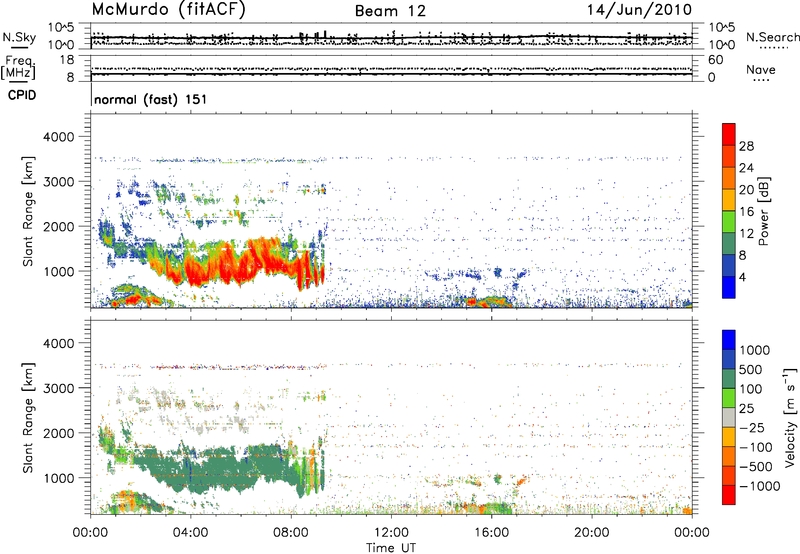
Task: Click the '20:00' time axis label
Action: pyautogui.click(x=592, y=533)
